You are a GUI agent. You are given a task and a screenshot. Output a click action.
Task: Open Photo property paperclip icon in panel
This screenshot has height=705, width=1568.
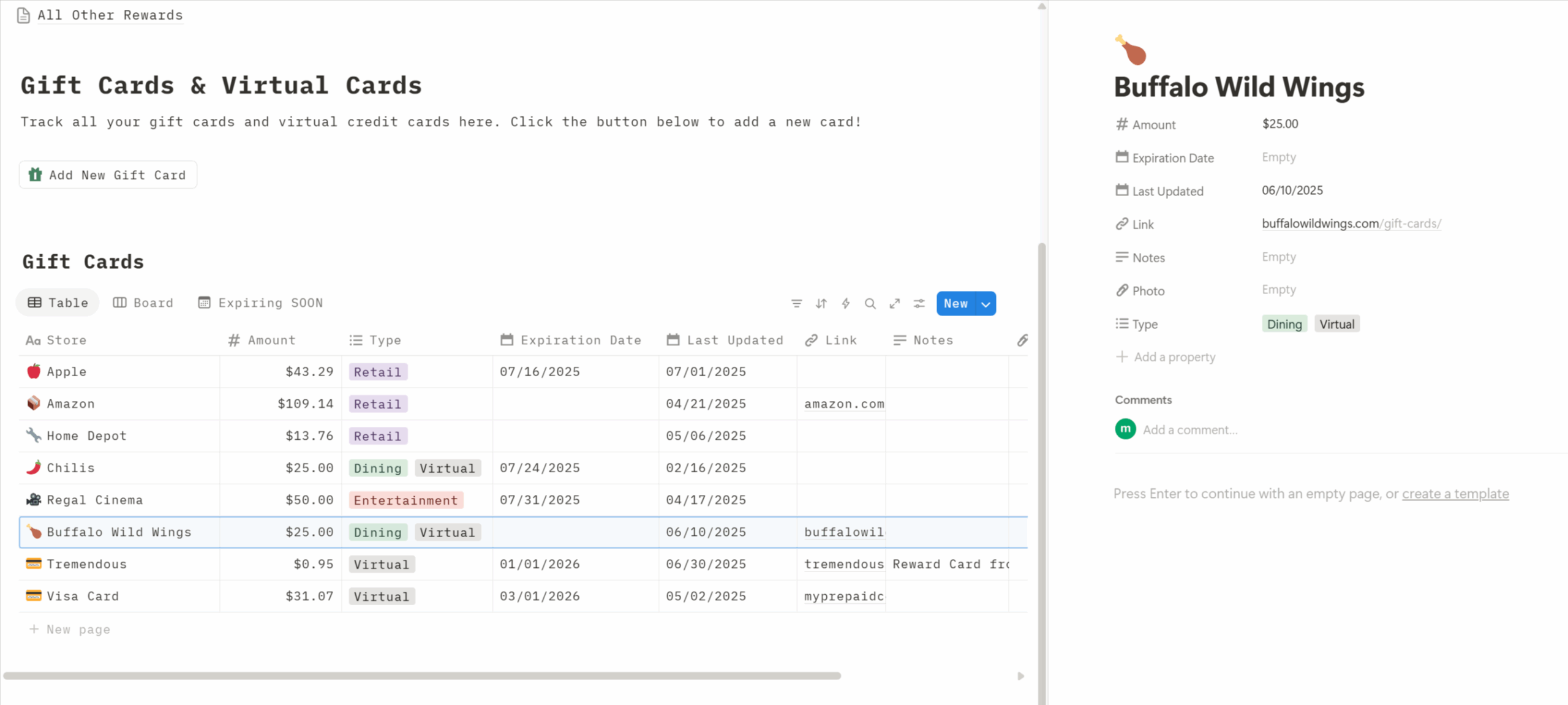pyautogui.click(x=1121, y=290)
